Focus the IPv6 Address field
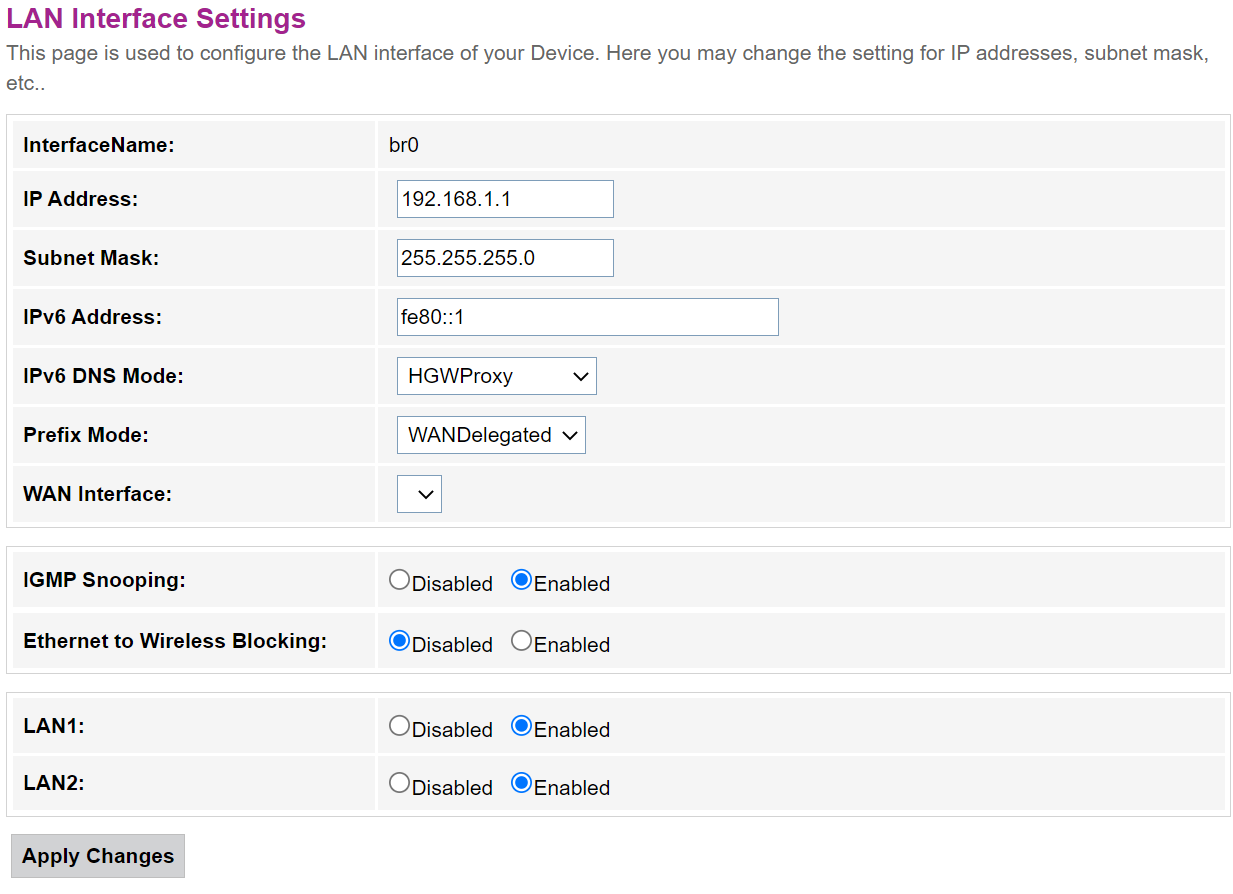This screenshot has height=894, width=1233. pyautogui.click(x=587, y=317)
